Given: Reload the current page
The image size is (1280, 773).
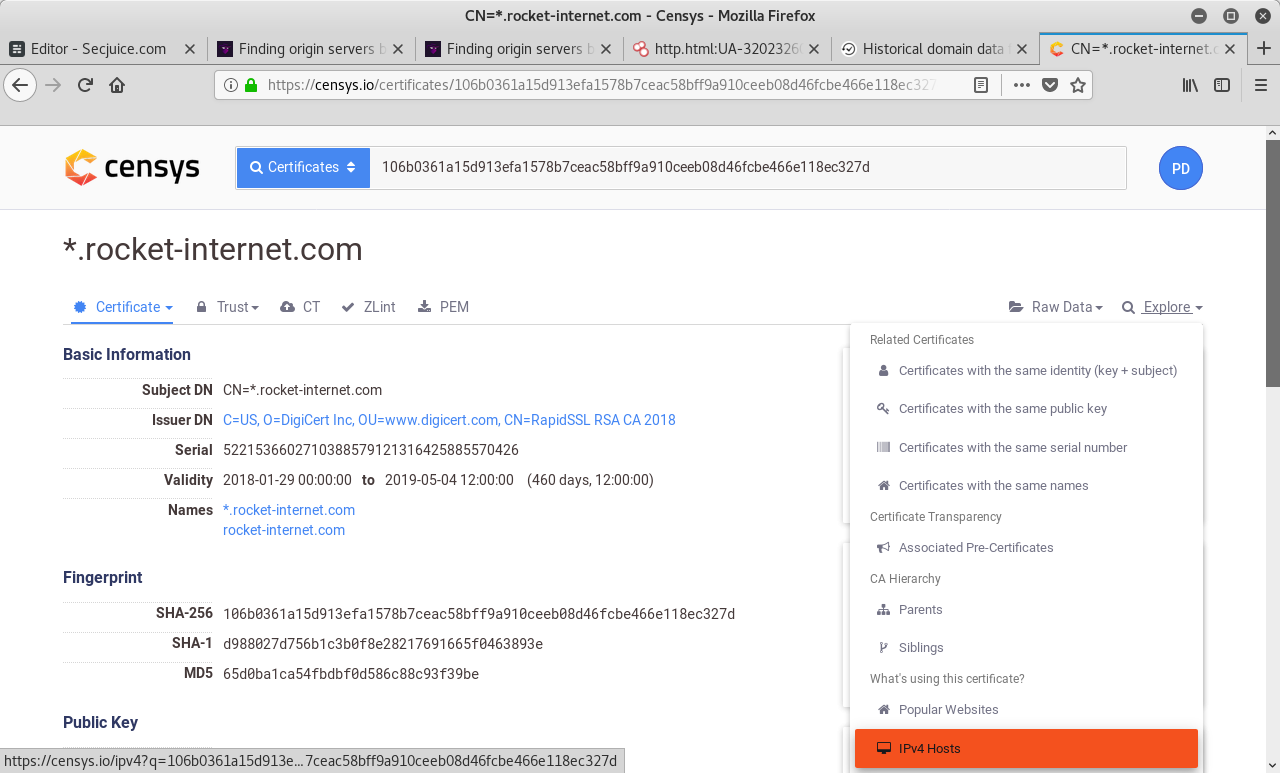Looking at the screenshot, I should point(86,85).
